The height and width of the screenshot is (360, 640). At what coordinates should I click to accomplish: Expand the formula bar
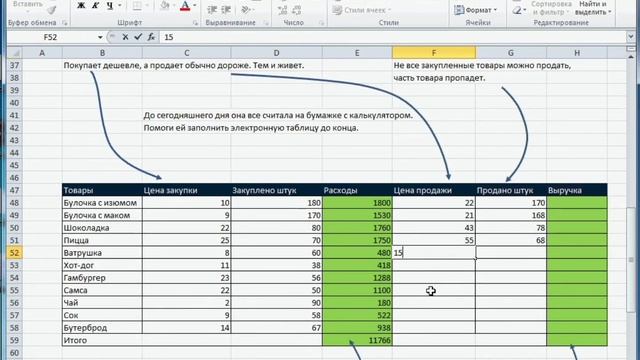pos(631,37)
